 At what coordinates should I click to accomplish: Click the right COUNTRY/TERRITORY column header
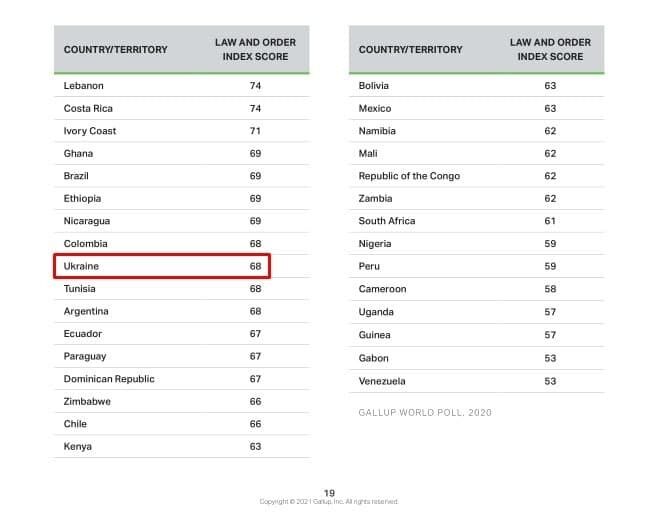[410, 49]
